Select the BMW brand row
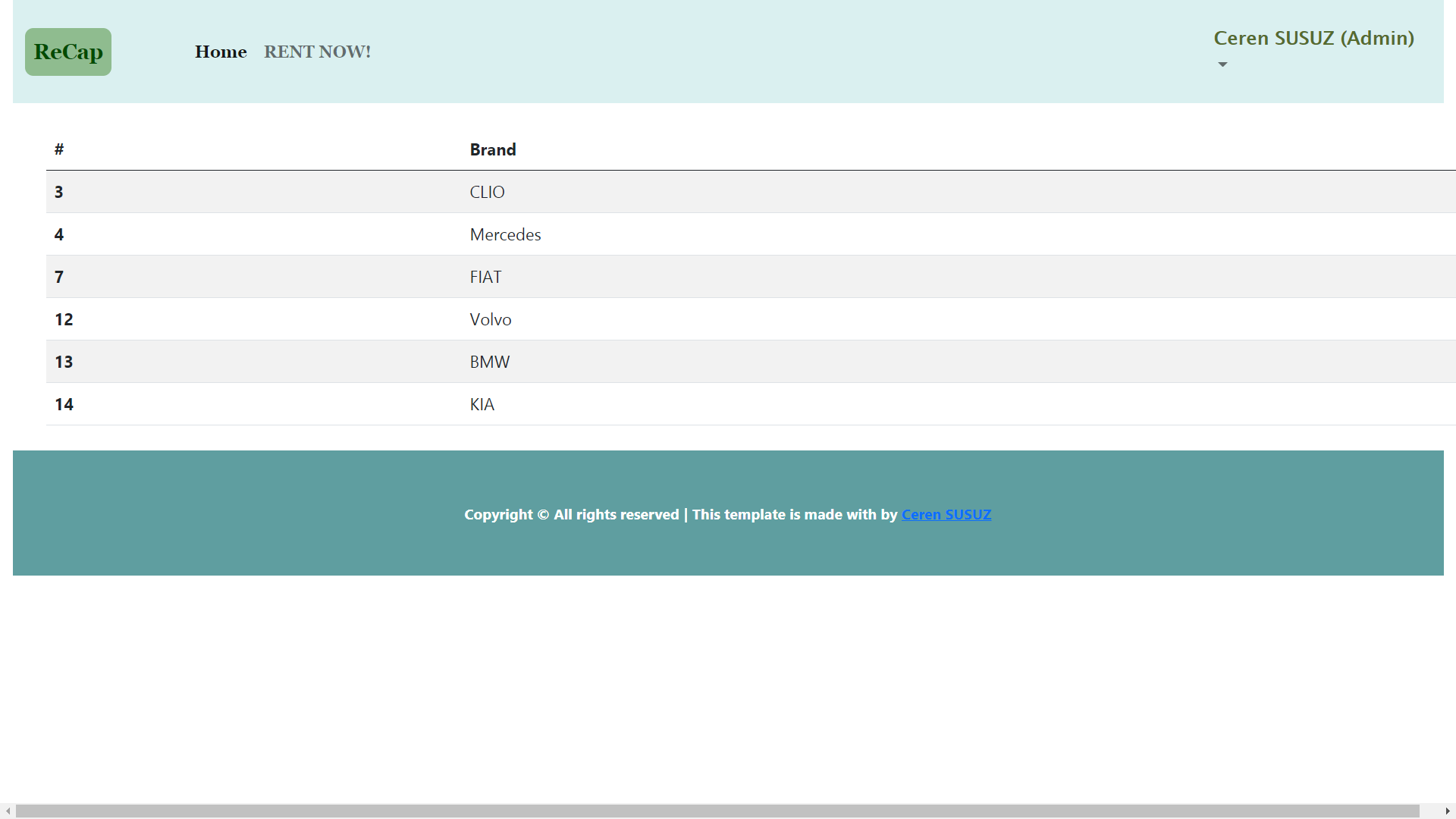The width and height of the screenshot is (1456, 819). (490, 362)
